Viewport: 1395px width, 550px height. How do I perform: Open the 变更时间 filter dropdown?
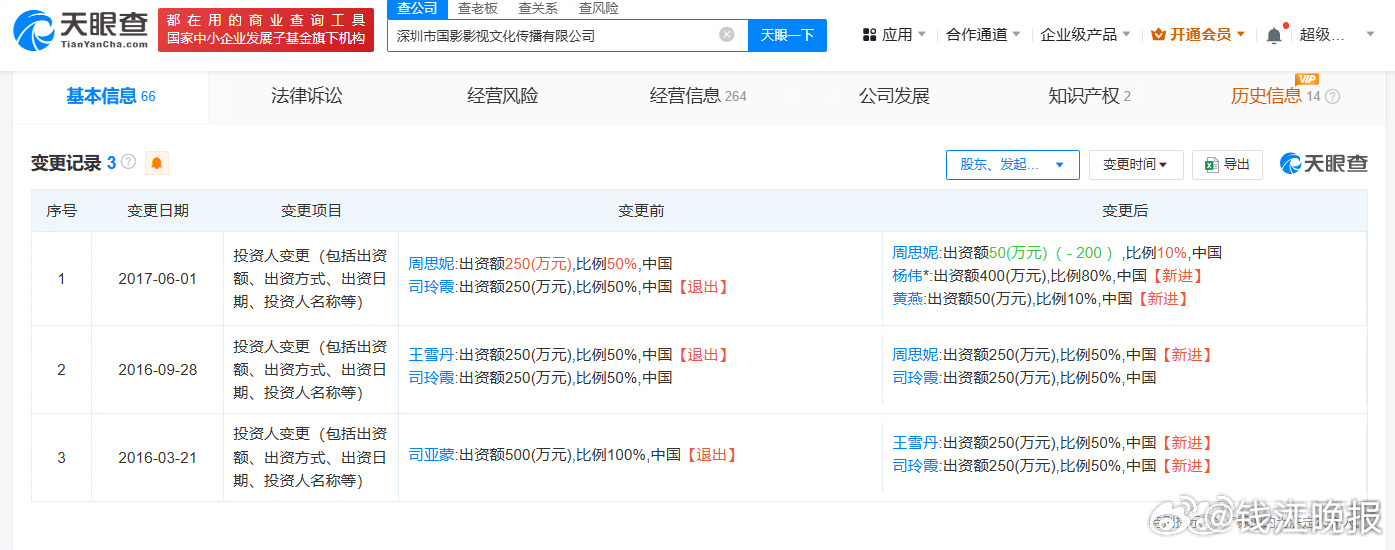pos(1135,165)
